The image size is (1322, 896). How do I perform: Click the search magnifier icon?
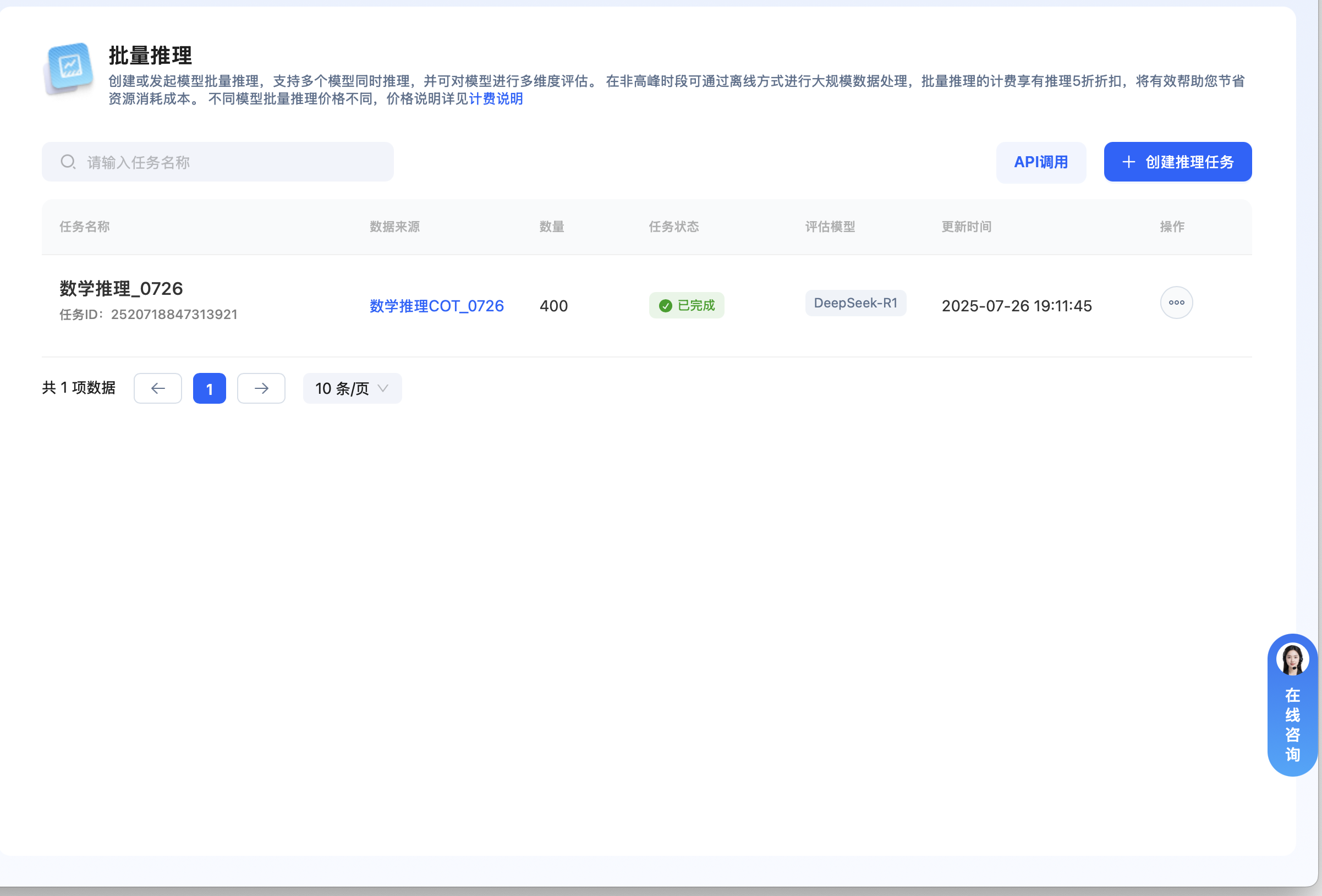pos(68,162)
